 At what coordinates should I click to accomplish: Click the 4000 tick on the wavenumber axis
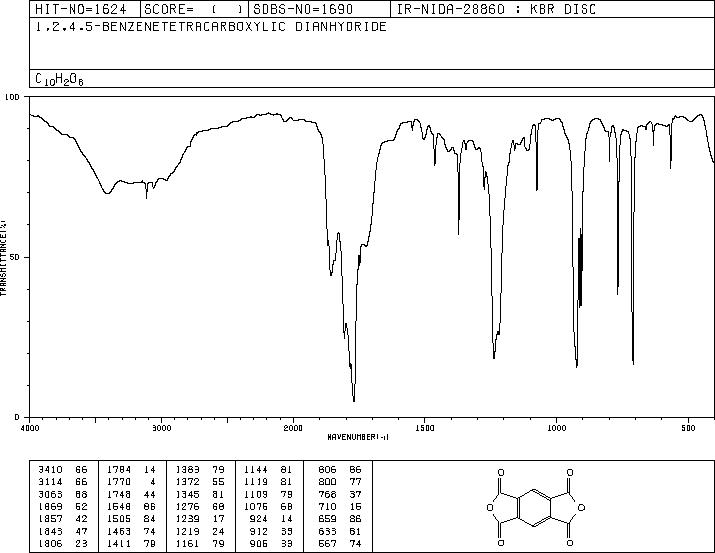(x=30, y=428)
